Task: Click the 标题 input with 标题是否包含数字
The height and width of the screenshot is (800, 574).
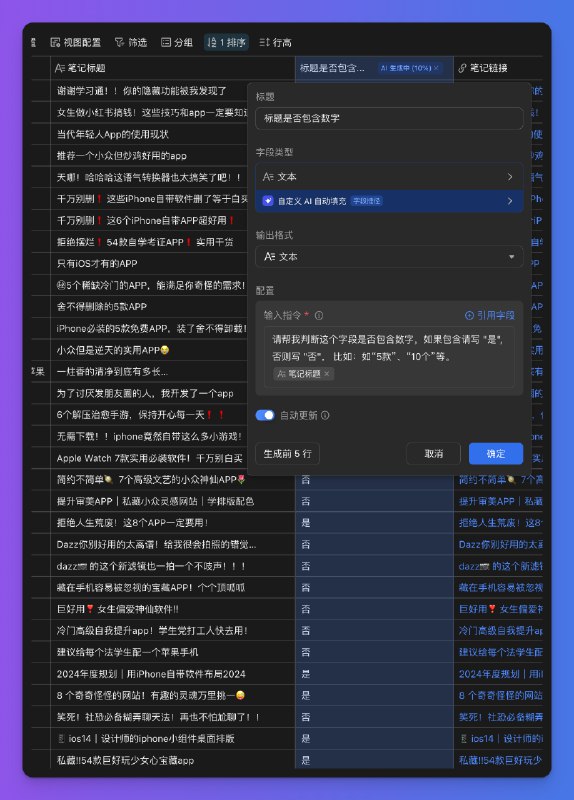Action: pos(389,118)
